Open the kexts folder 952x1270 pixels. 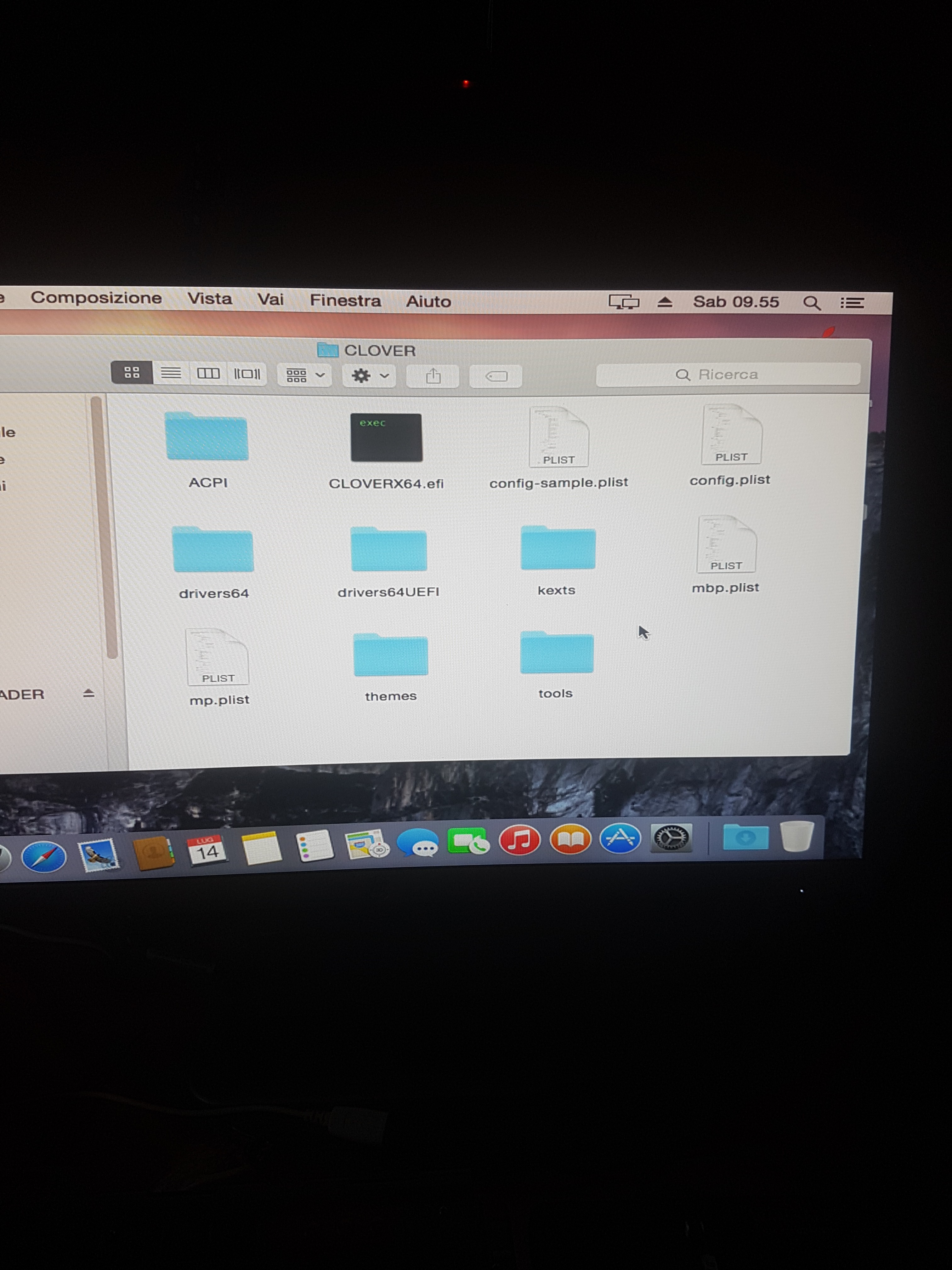pos(558,547)
